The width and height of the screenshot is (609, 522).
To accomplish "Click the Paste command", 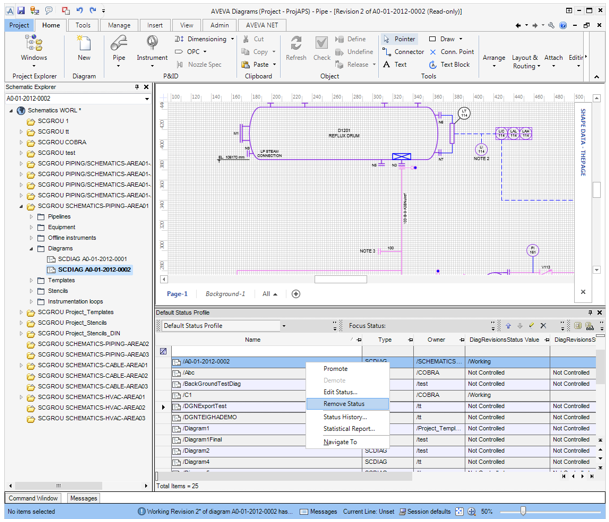I will point(258,64).
